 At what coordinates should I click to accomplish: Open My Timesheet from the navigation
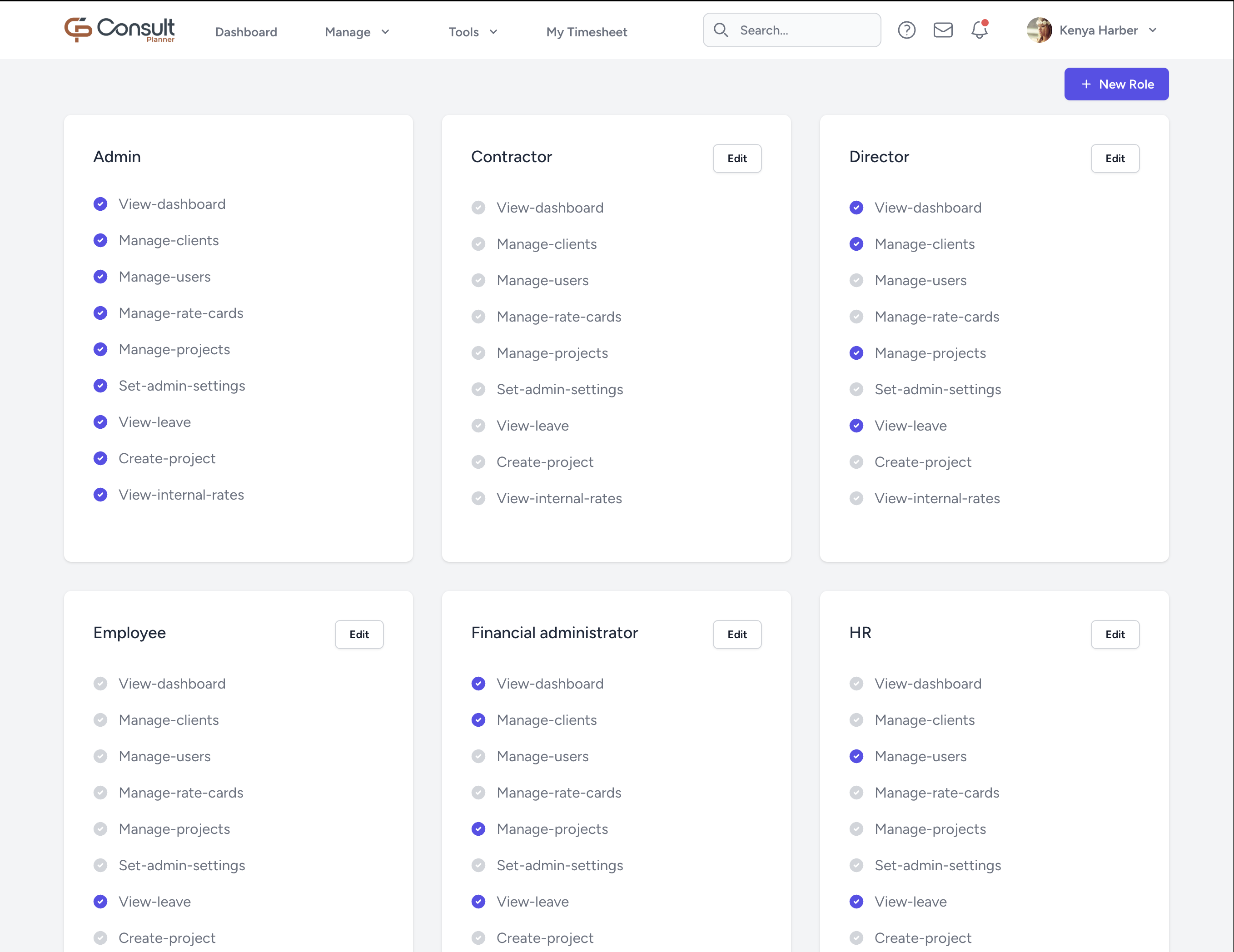tap(587, 32)
